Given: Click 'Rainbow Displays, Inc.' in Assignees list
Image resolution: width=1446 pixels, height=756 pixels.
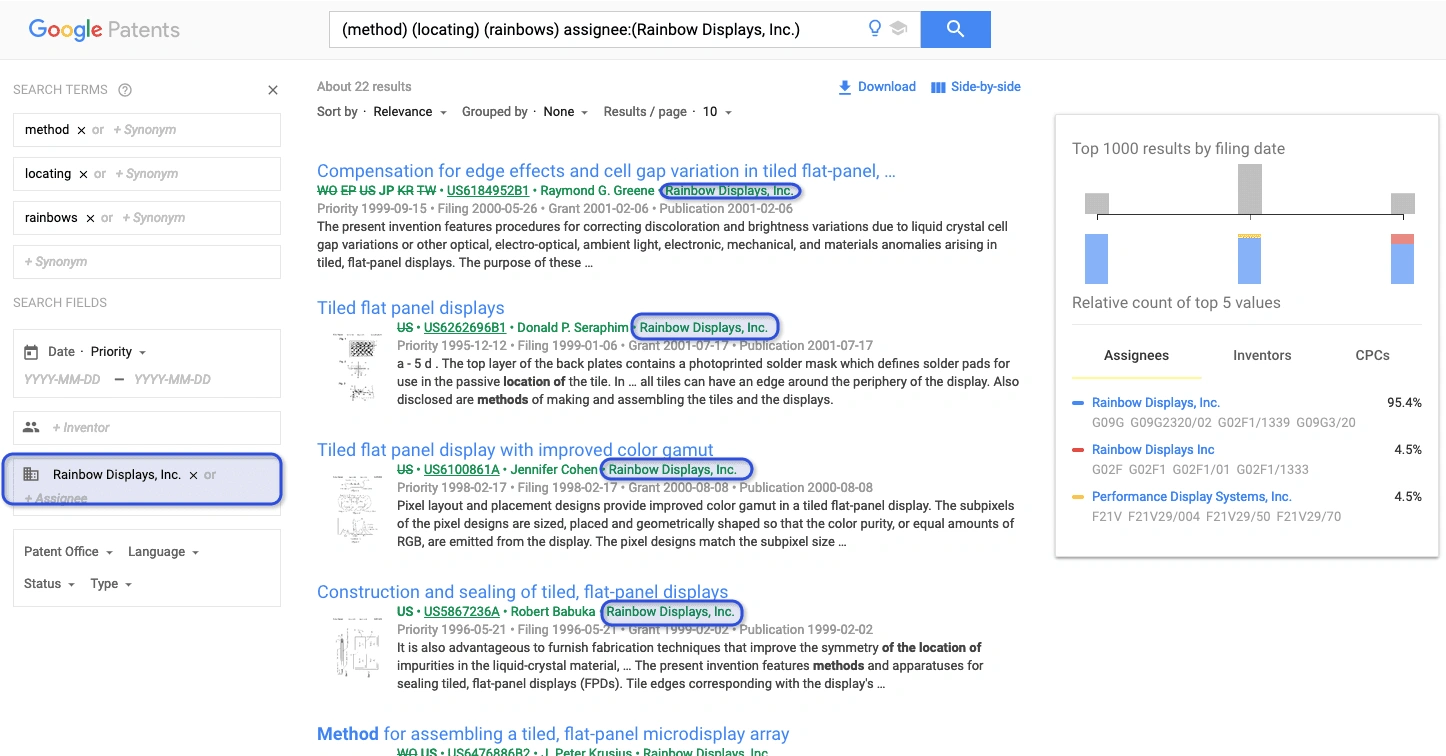Looking at the screenshot, I should pyautogui.click(x=1156, y=403).
